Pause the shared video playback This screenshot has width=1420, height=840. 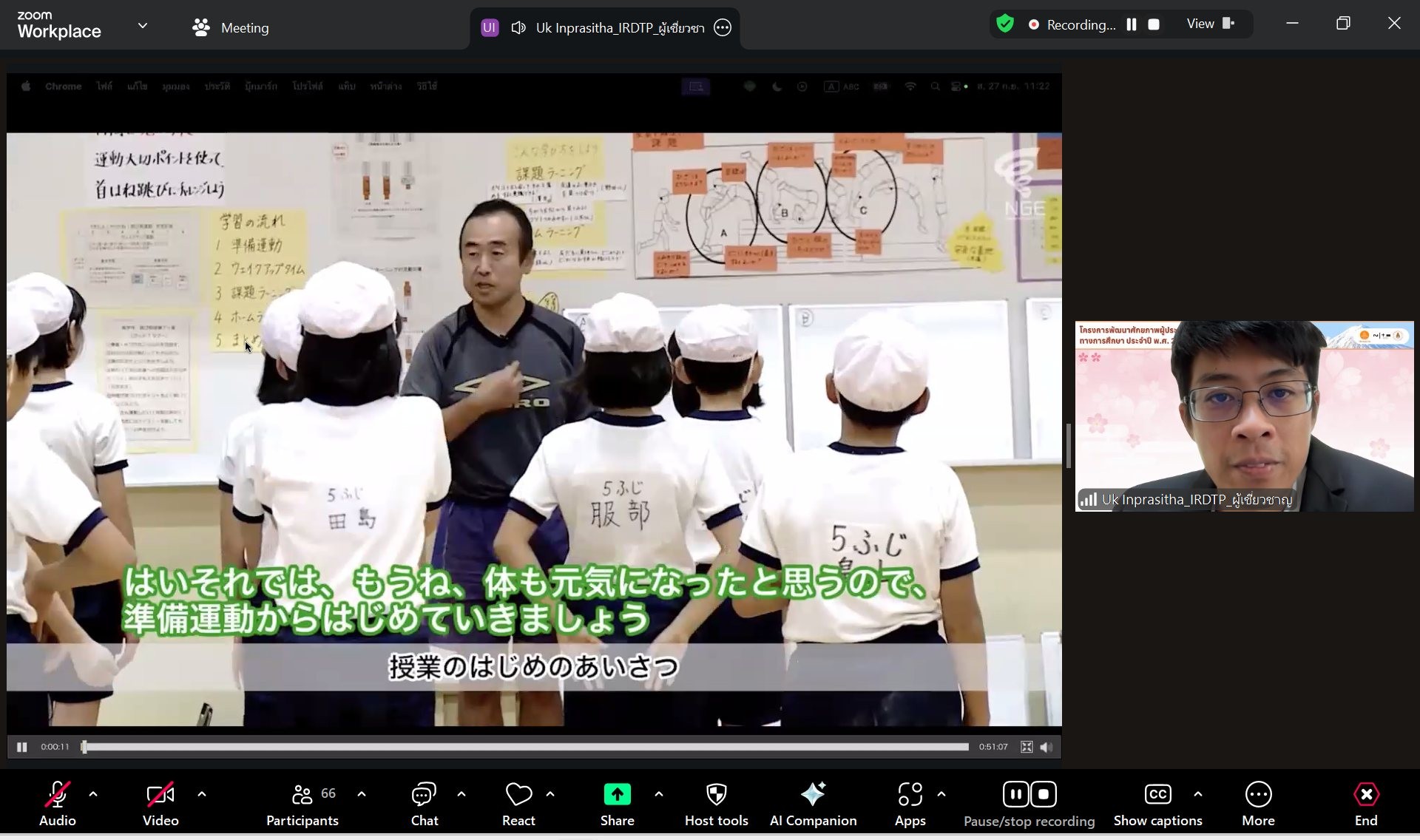[22, 747]
